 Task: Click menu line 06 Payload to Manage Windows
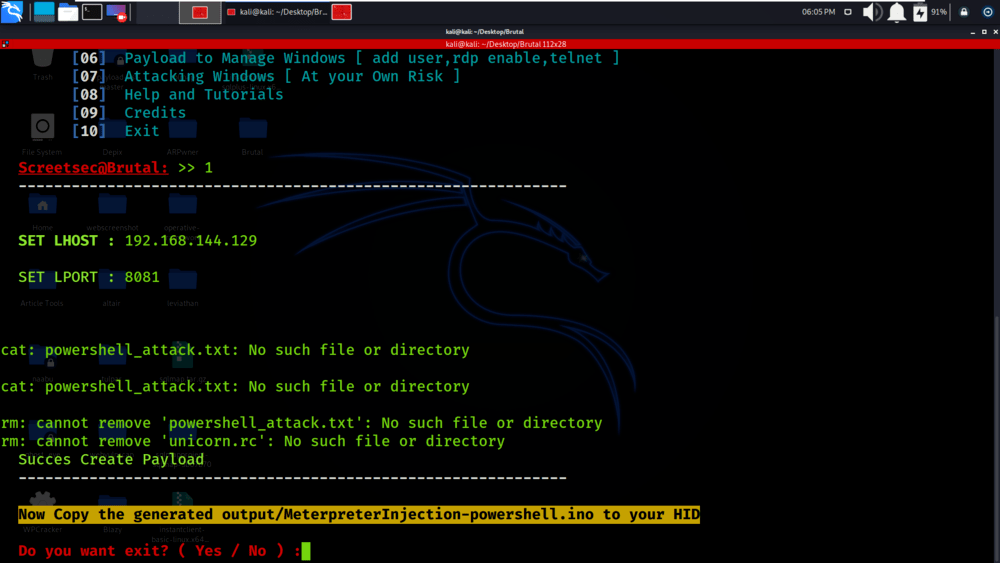[x=346, y=58]
